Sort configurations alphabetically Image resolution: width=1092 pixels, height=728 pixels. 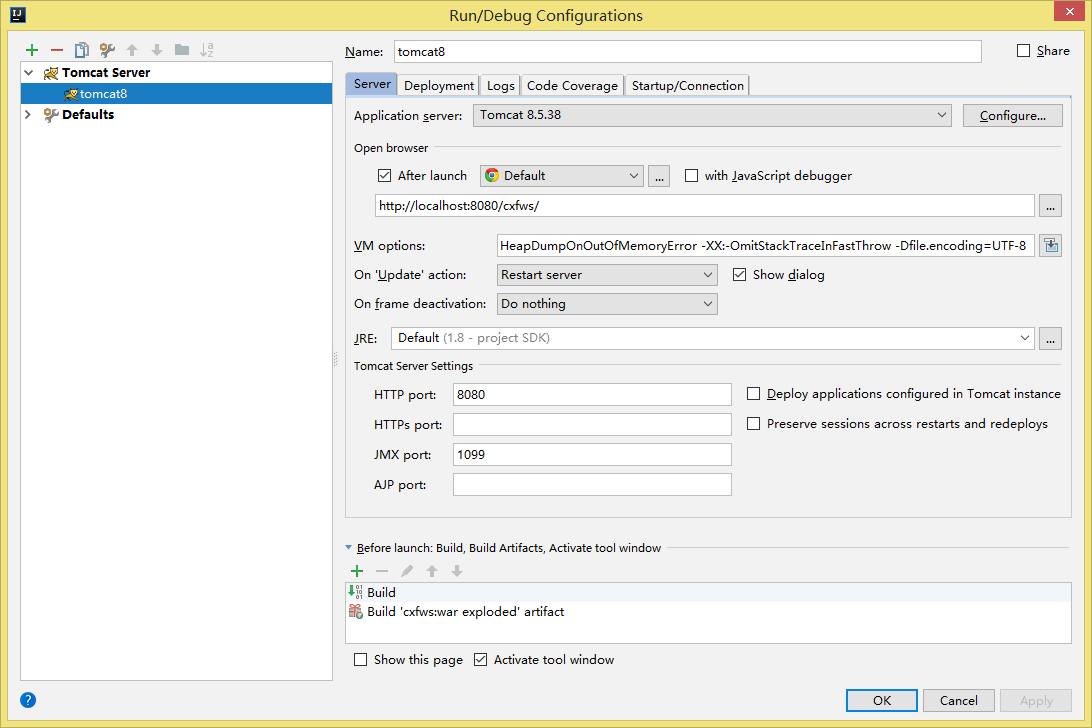pos(207,50)
